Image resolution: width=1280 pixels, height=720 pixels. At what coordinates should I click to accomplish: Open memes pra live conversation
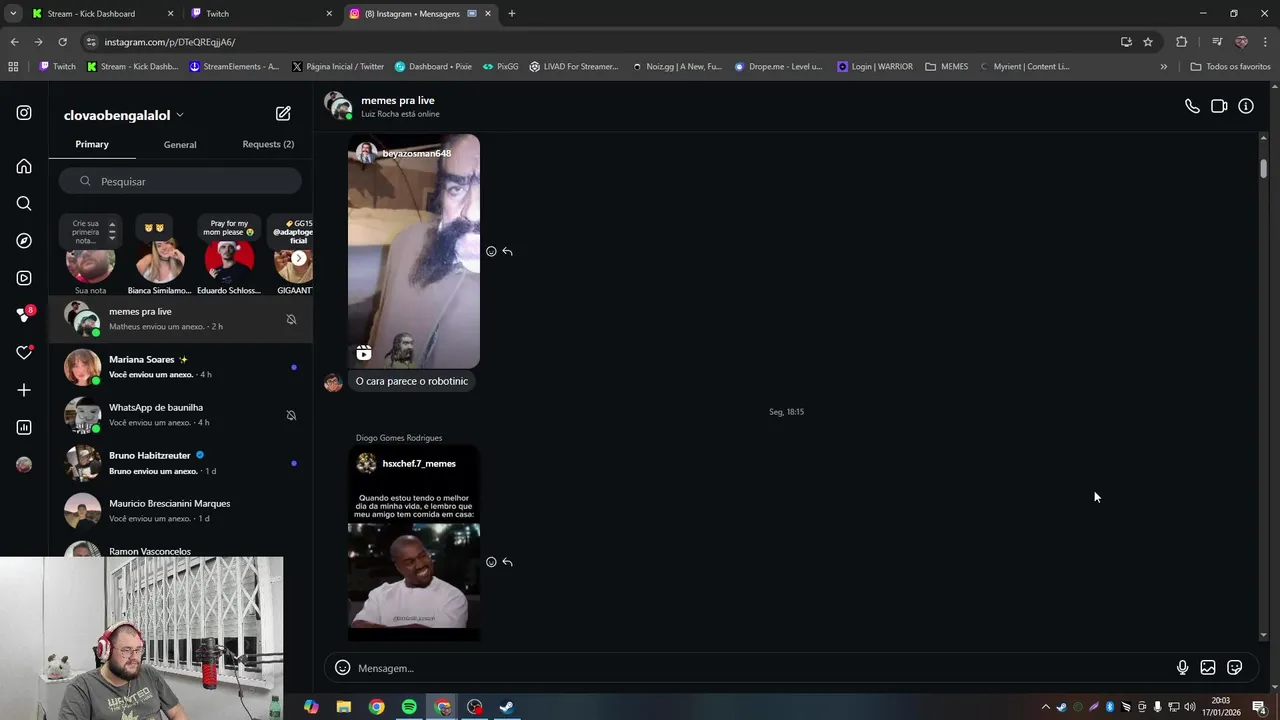(181, 319)
